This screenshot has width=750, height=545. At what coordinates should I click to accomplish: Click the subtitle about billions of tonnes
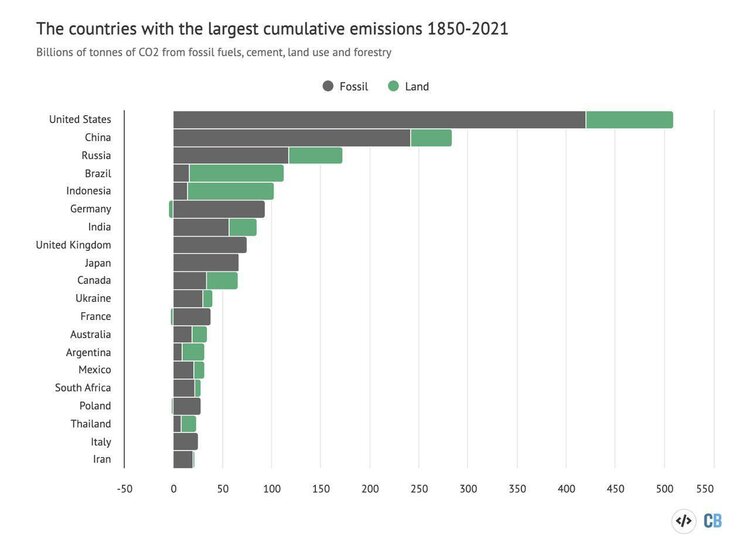pyautogui.click(x=214, y=52)
